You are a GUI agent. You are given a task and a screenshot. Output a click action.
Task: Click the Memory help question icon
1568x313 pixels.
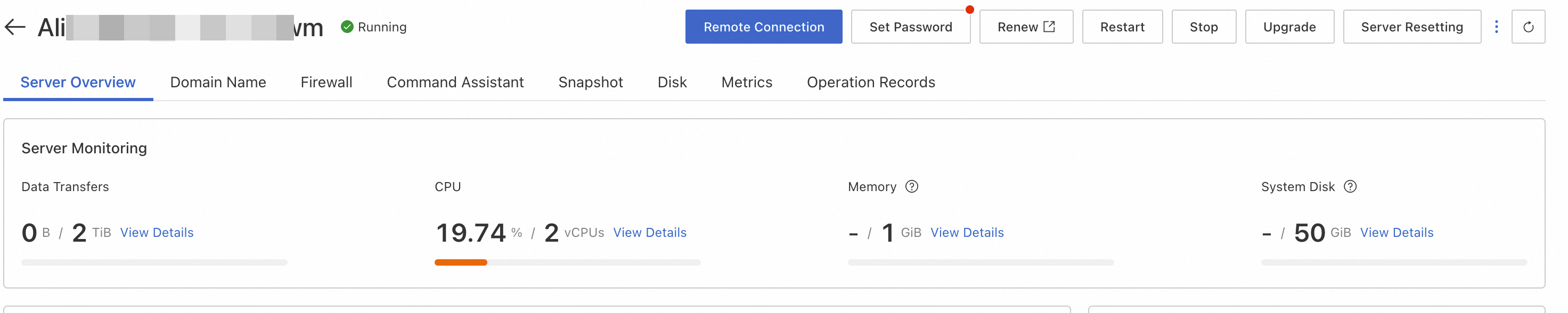[911, 186]
